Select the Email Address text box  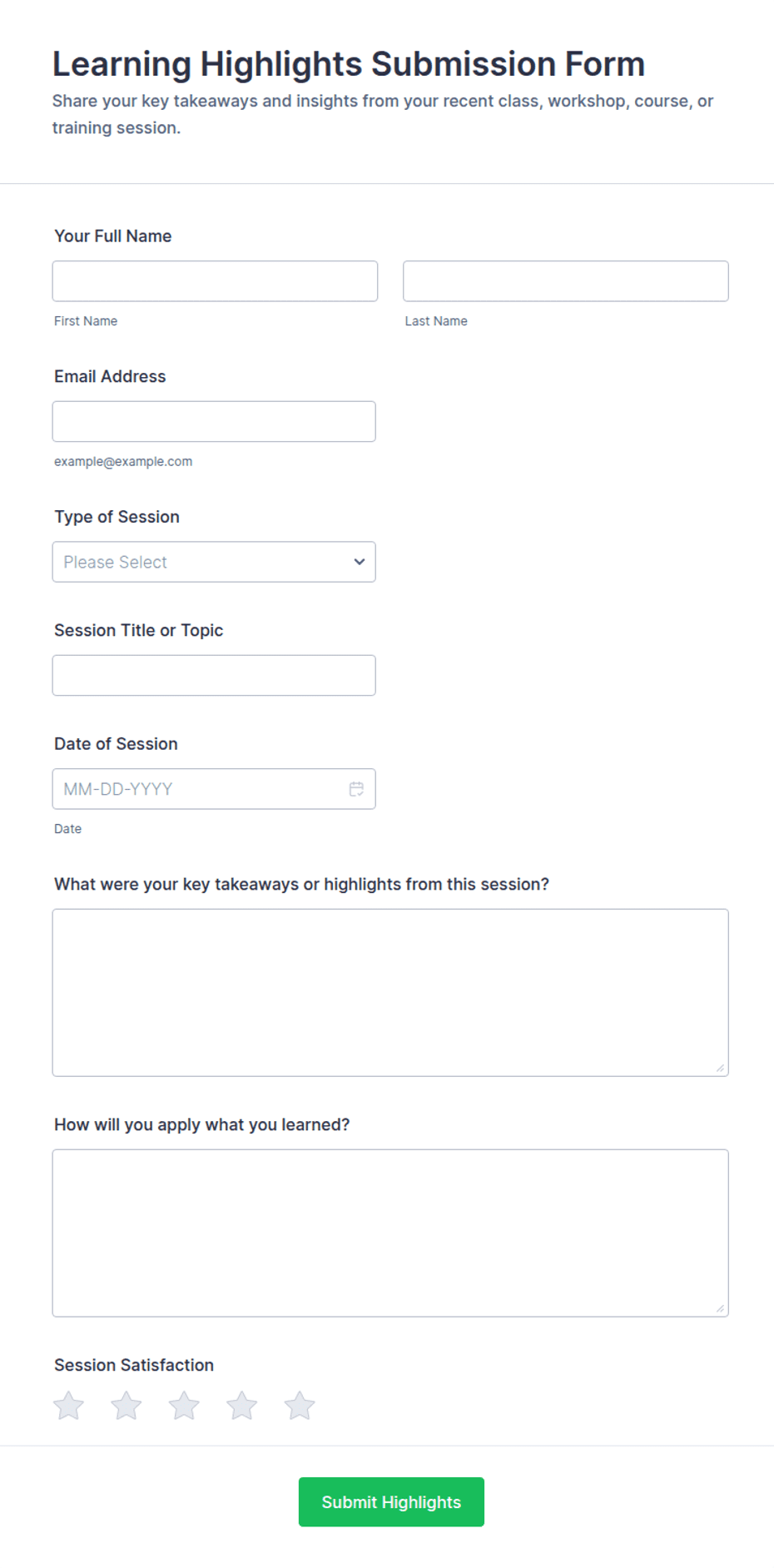(x=214, y=422)
